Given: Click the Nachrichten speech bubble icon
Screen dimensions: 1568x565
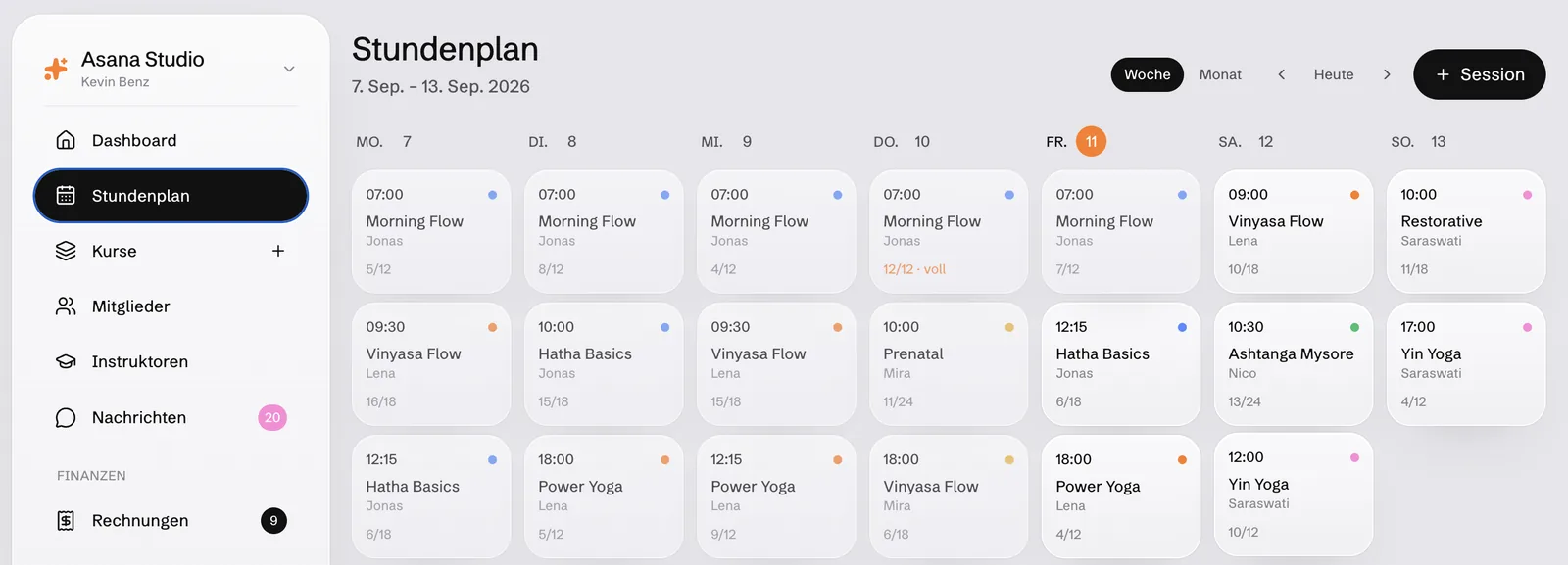Looking at the screenshot, I should point(66,417).
